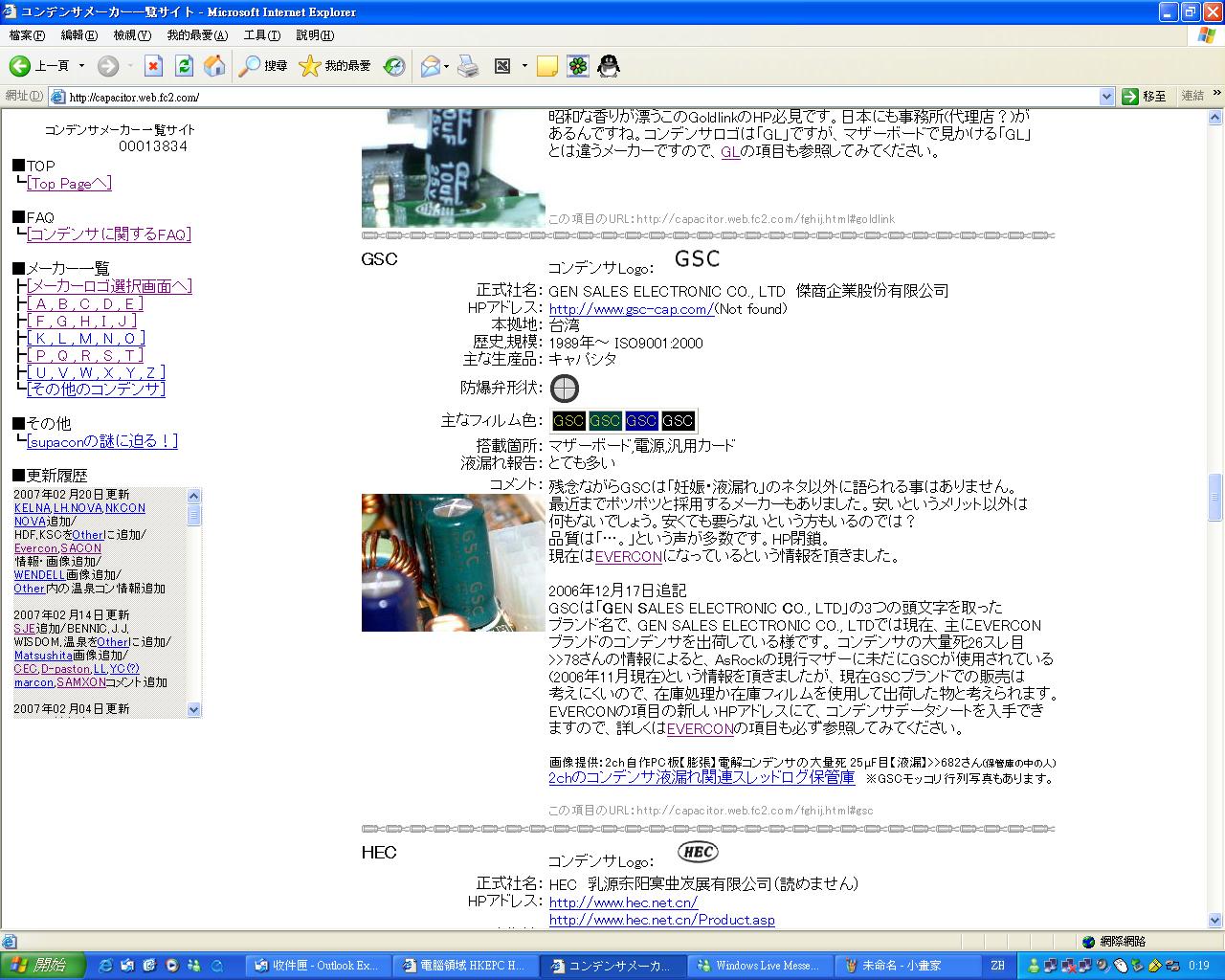
Task: Open the Back button history dropdown arrow
Action: tap(81, 66)
